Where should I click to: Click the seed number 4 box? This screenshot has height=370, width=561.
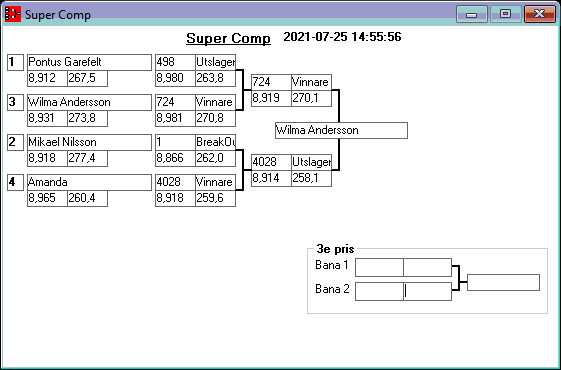point(15,182)
